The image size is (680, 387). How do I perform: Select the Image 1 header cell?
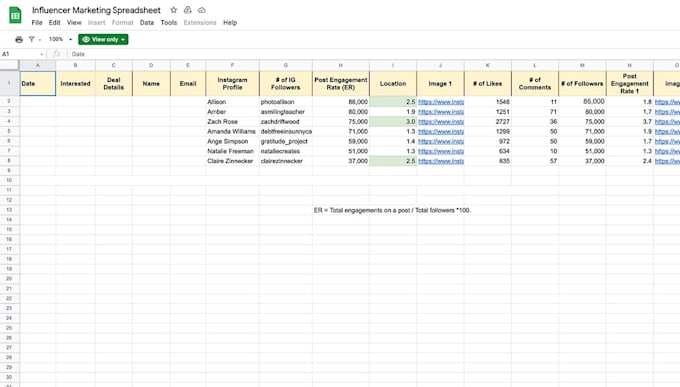click(440, 84)
